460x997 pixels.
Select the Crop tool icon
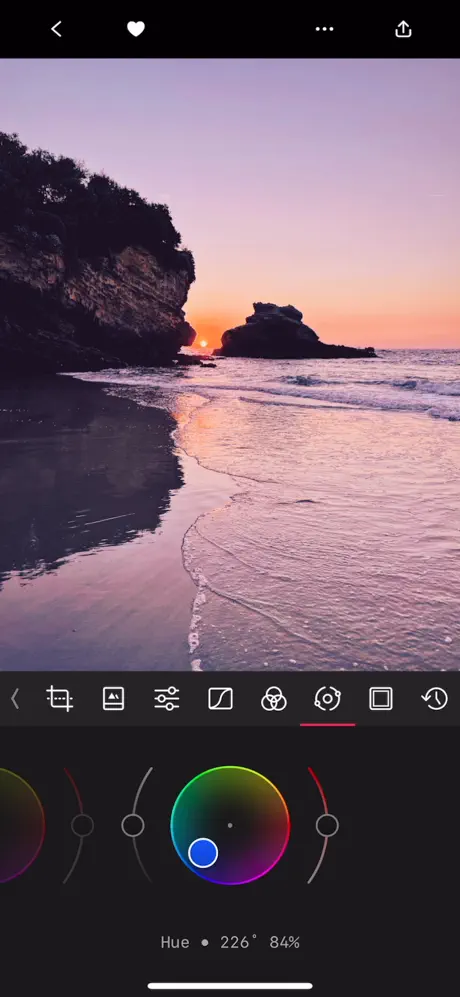[60, 699]
